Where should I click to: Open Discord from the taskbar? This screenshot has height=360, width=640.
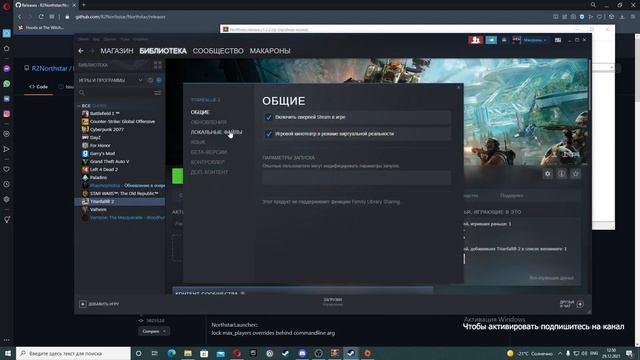click(x=302, y=353)
